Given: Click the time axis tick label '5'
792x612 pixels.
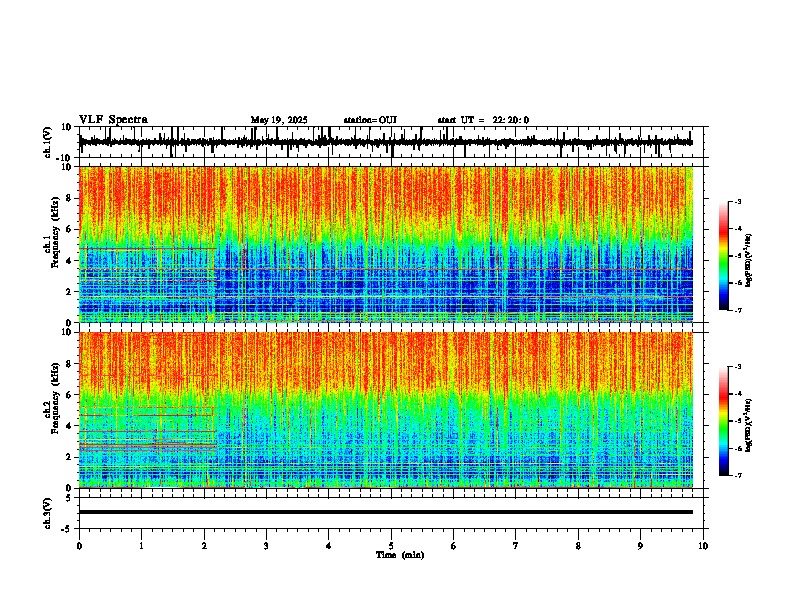Looking at the screenshot, I should (391, 546).
